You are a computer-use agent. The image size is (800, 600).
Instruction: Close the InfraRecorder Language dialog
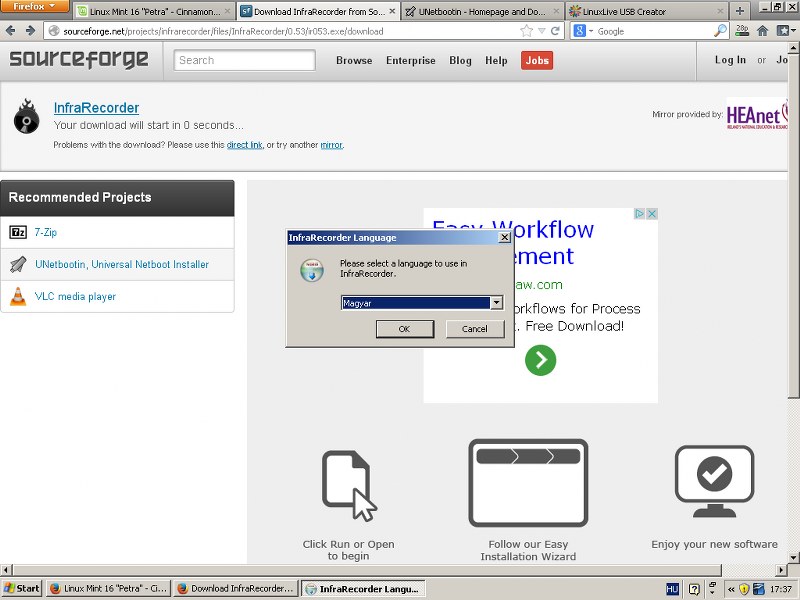[x=504, y=237]
